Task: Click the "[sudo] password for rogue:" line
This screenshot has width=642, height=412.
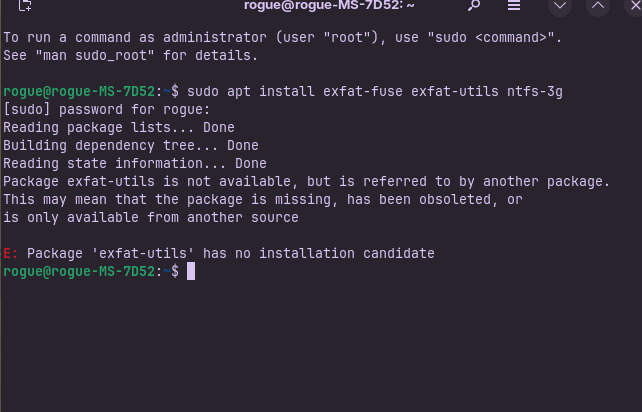Action: click(106, 110)
